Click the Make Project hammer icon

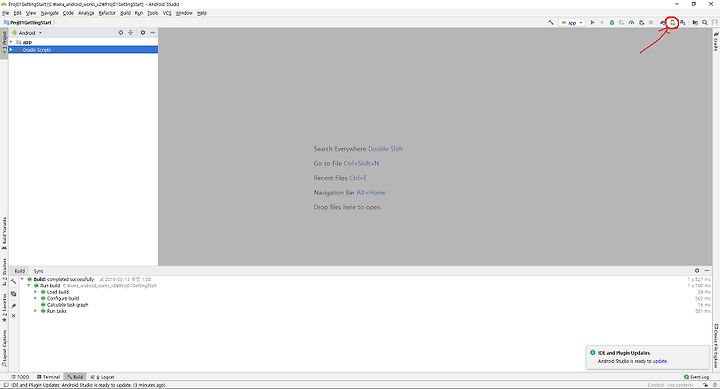(x=551, y=23)
